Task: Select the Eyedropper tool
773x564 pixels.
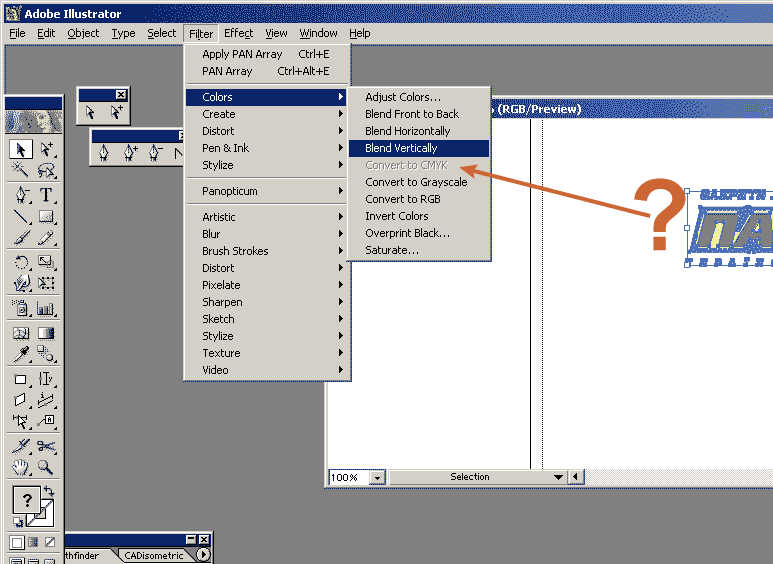Action: (x=21, y=354)
